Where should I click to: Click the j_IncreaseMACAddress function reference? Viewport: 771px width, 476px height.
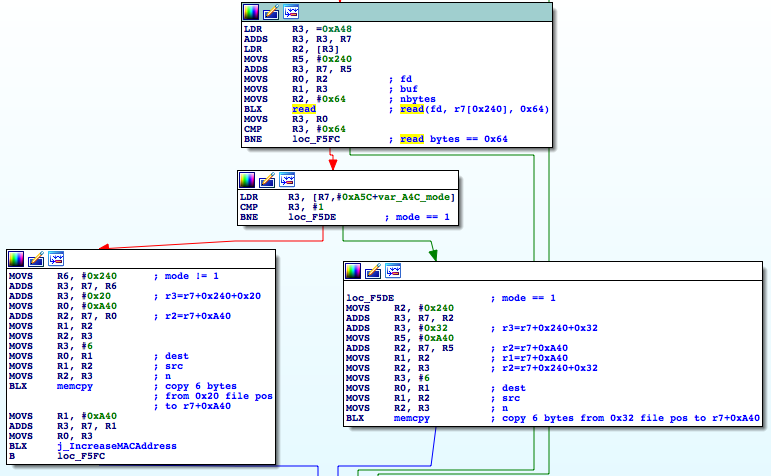point(117,446)
